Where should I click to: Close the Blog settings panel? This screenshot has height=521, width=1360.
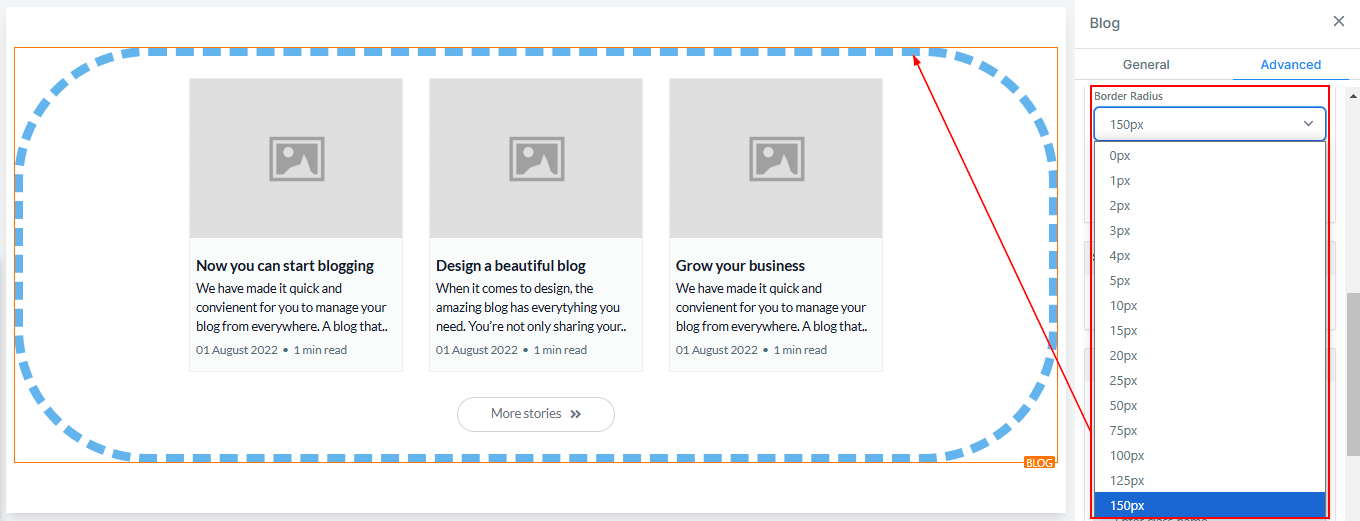pos(1339,21)
